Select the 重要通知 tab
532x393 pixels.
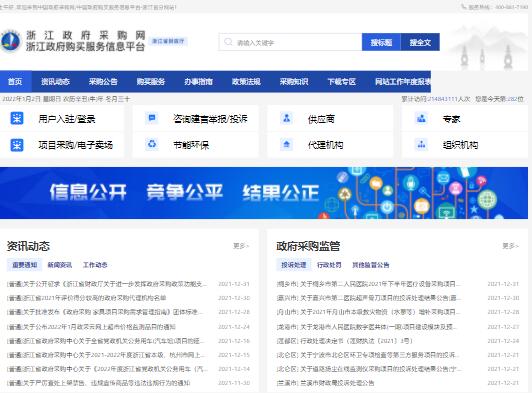coord(24,265)
